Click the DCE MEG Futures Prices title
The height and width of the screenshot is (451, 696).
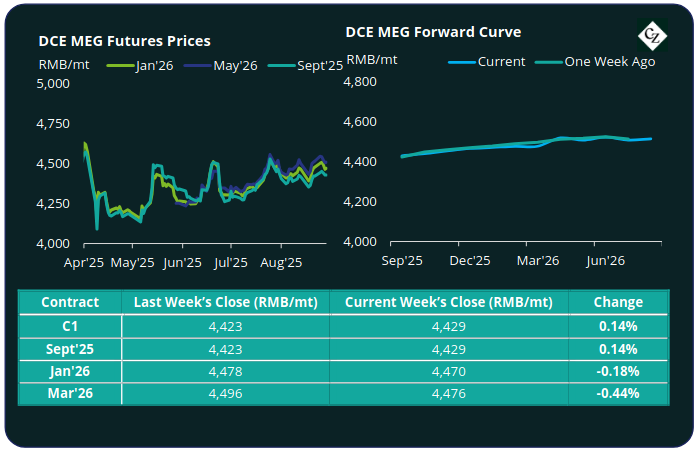click(x=124, y=41)
